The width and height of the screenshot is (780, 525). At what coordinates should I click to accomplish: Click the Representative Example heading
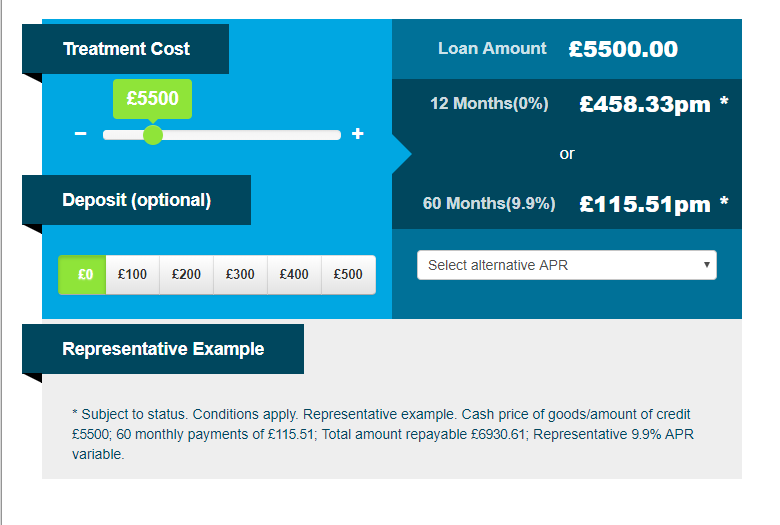(163, 349)
